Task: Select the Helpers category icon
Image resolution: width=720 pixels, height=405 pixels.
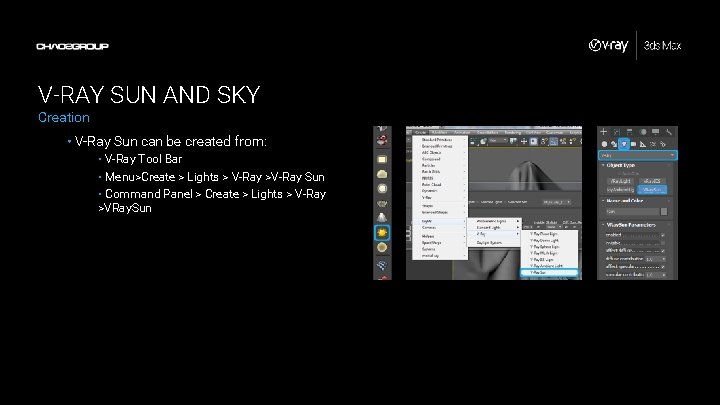Action: (x=643, y=144)
